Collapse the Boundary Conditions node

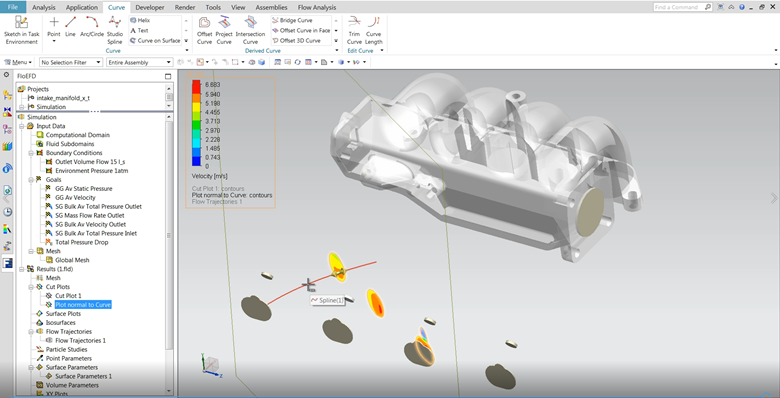point(31,153)
